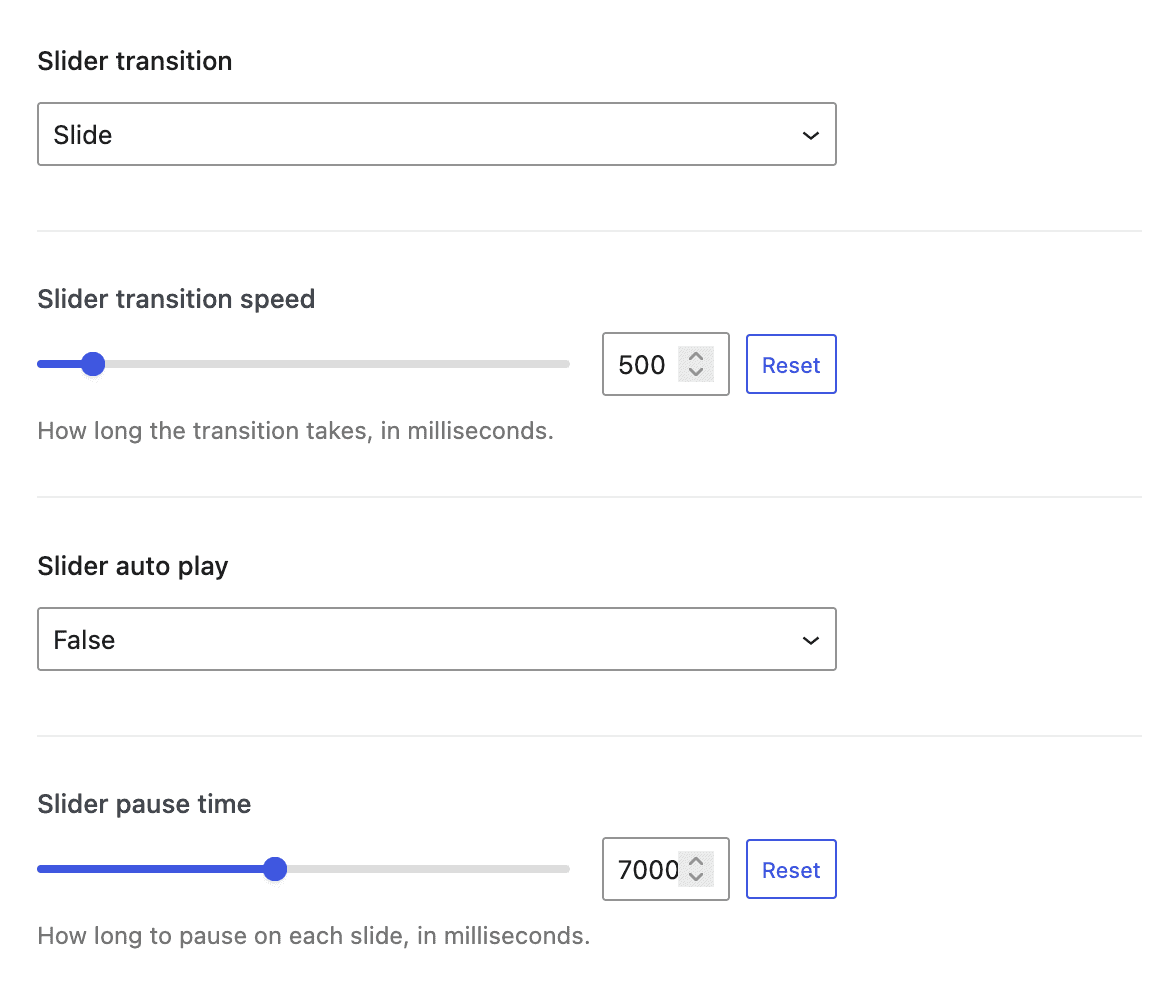Click the transition speed slider handle
1176x996 pixels.
point(93,364)
